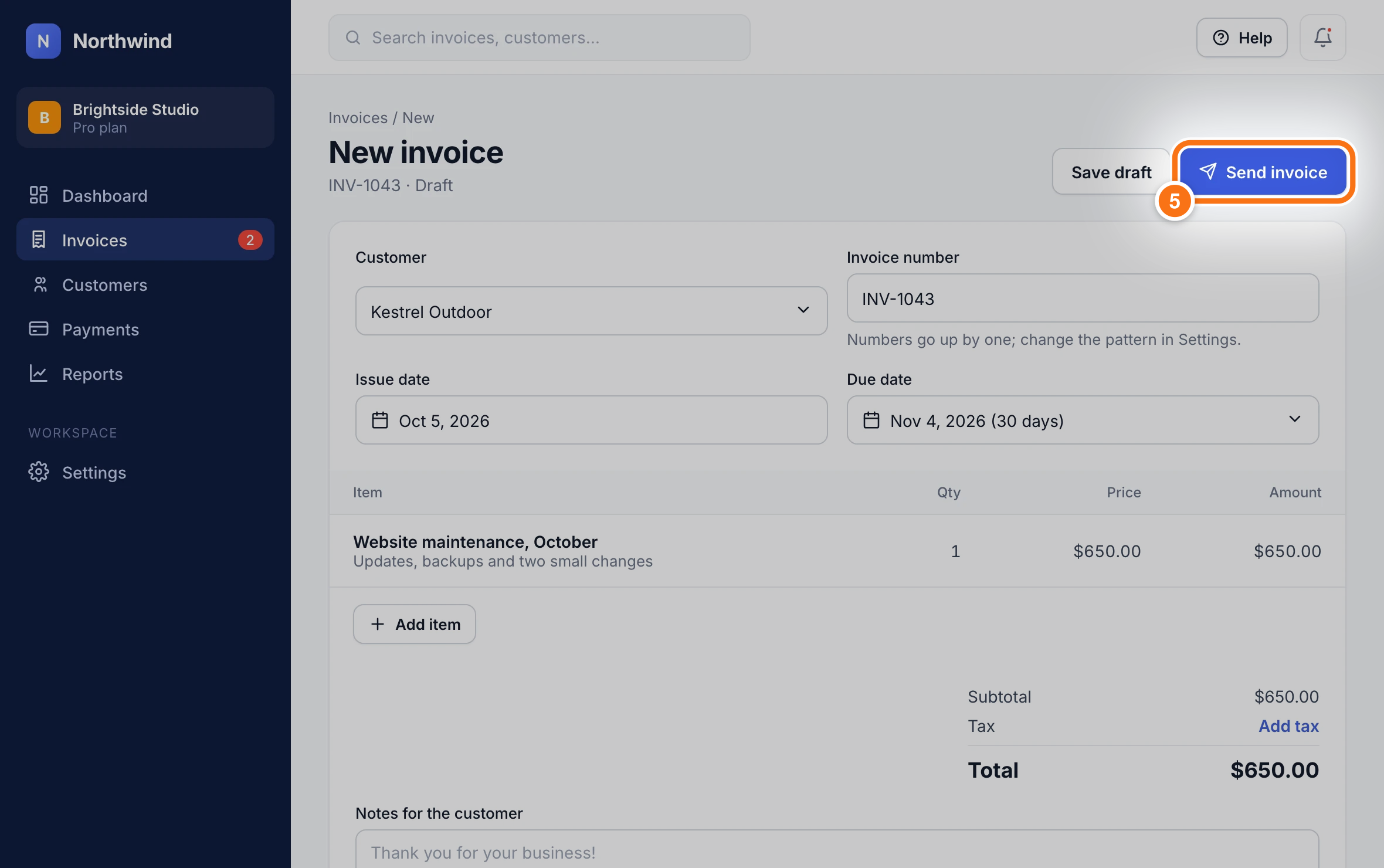The image size is (1384, 868).
Task: Click the Send invoice button
Action: pyautogui.click(x=1263, y=172)
